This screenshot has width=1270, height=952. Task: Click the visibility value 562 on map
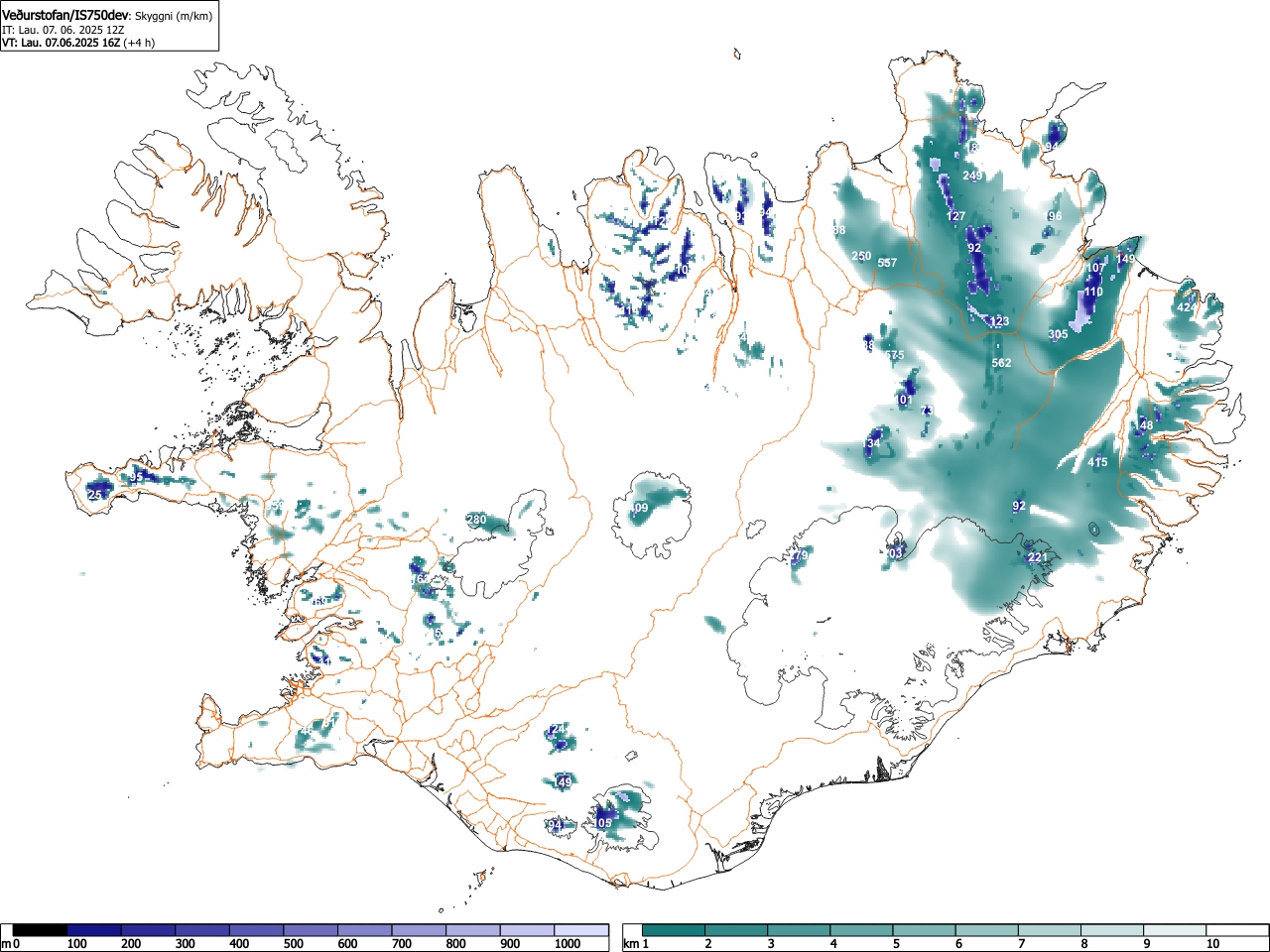click(x=1002, y=363)
